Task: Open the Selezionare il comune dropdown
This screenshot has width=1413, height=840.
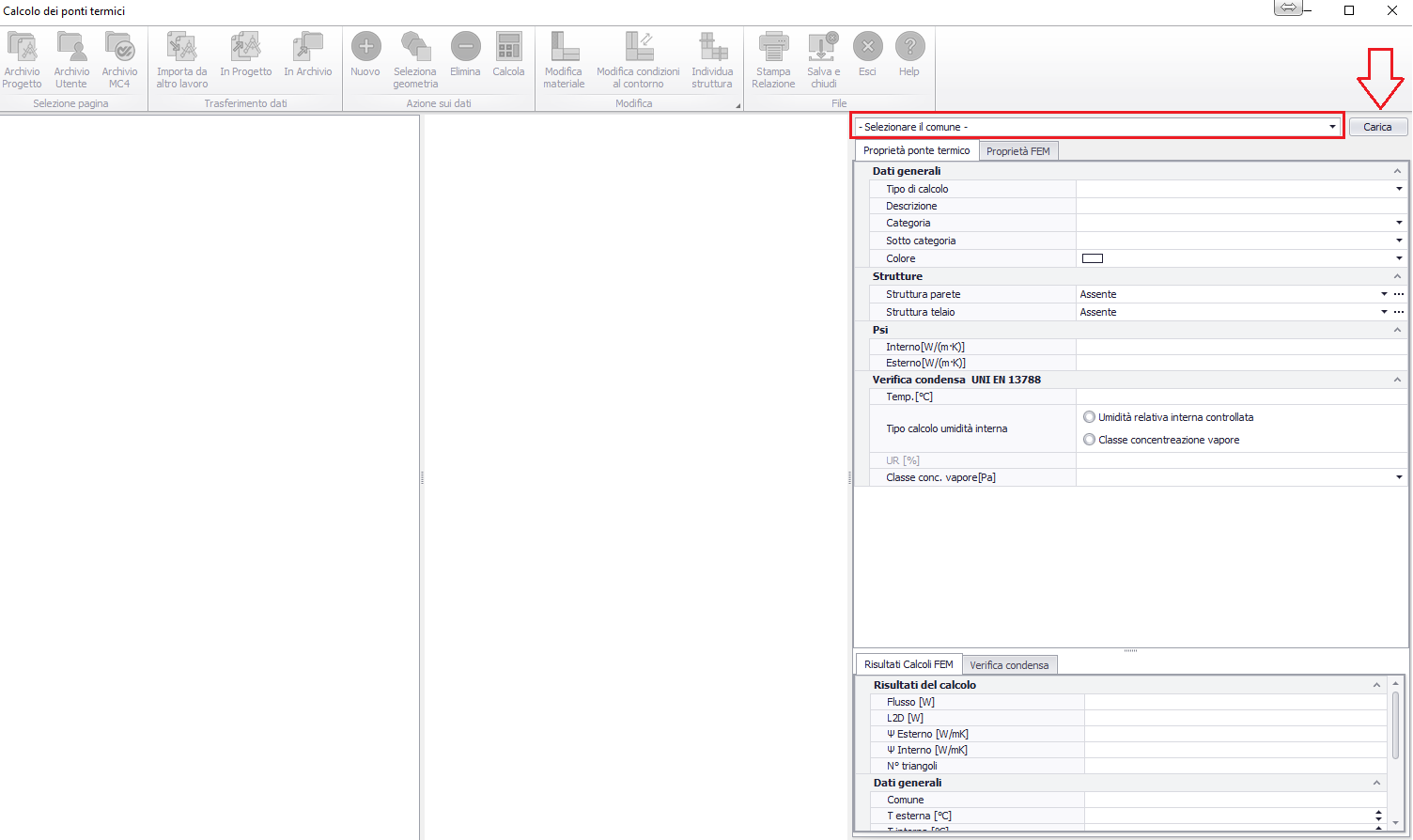Action: tap(1332, 127)
